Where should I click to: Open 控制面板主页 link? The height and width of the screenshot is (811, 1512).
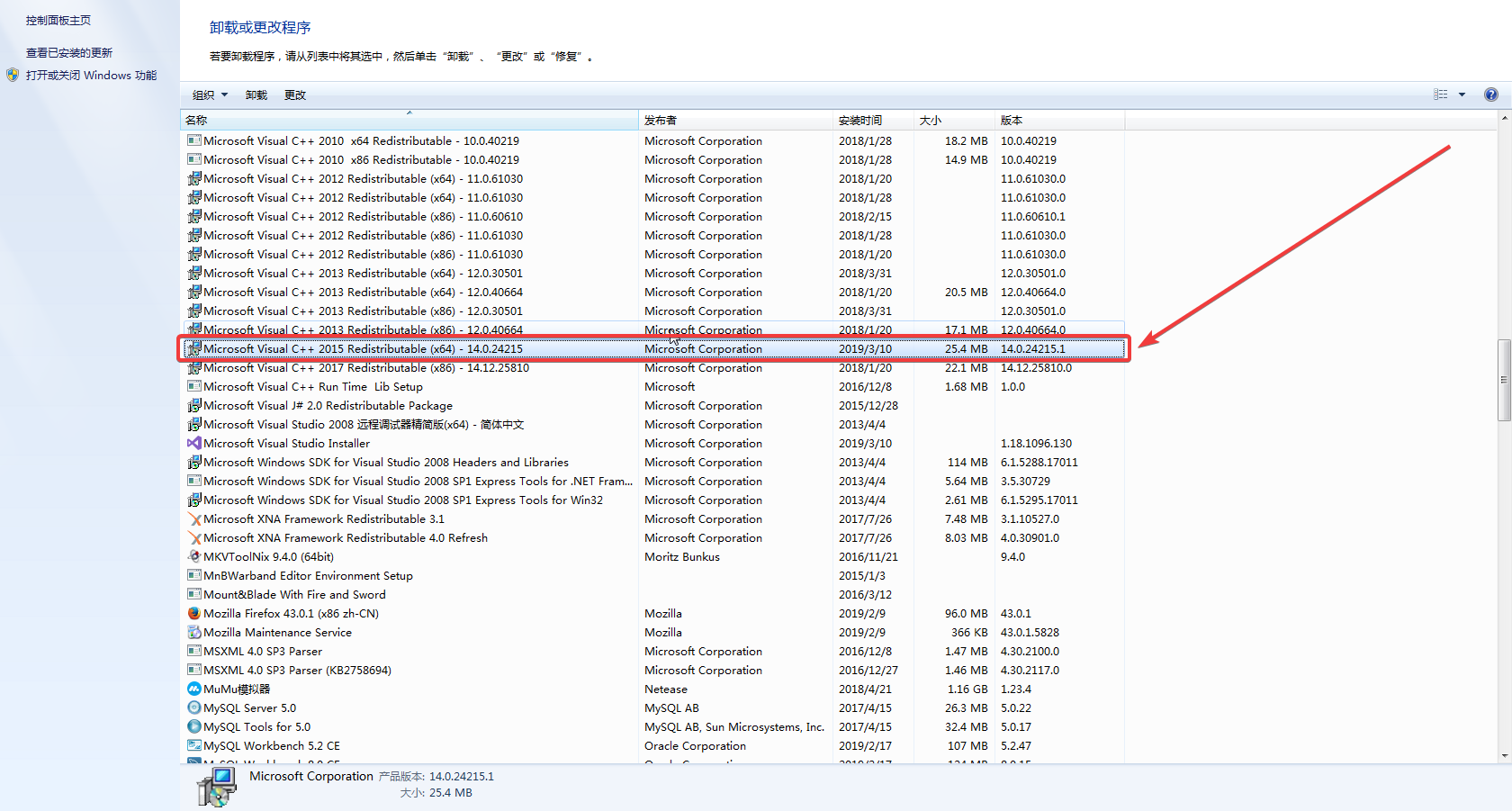tap(58, 20)
